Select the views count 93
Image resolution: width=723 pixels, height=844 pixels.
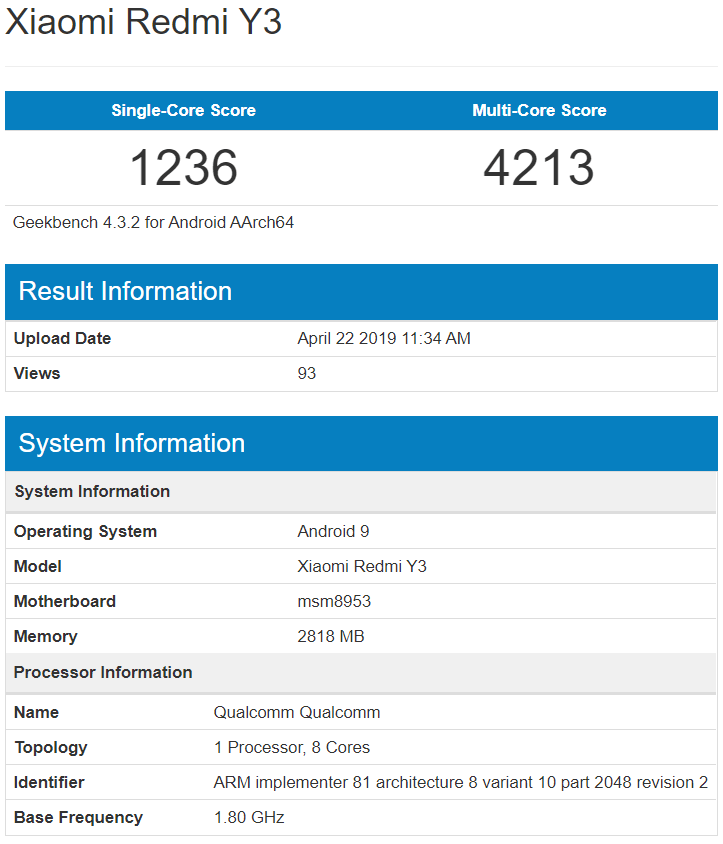pos(306,373)
